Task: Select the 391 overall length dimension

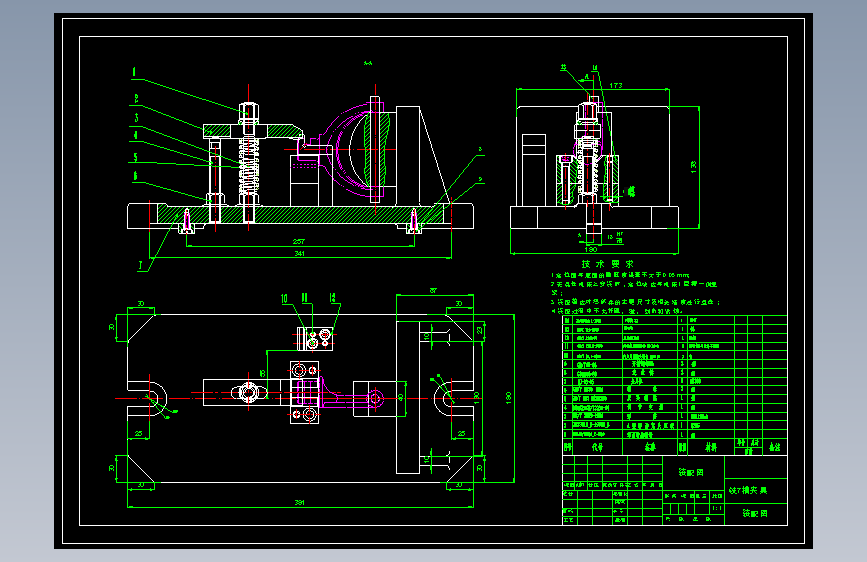Action: 299,502
